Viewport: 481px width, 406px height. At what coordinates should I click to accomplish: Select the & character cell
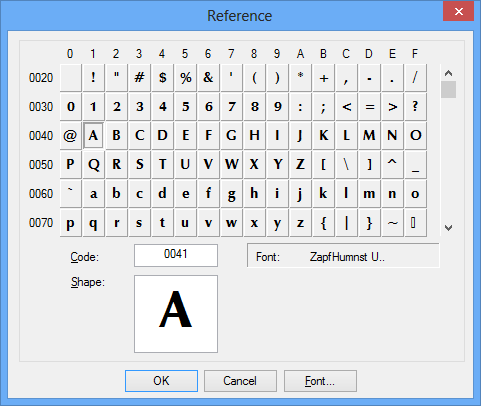[208, 78]
